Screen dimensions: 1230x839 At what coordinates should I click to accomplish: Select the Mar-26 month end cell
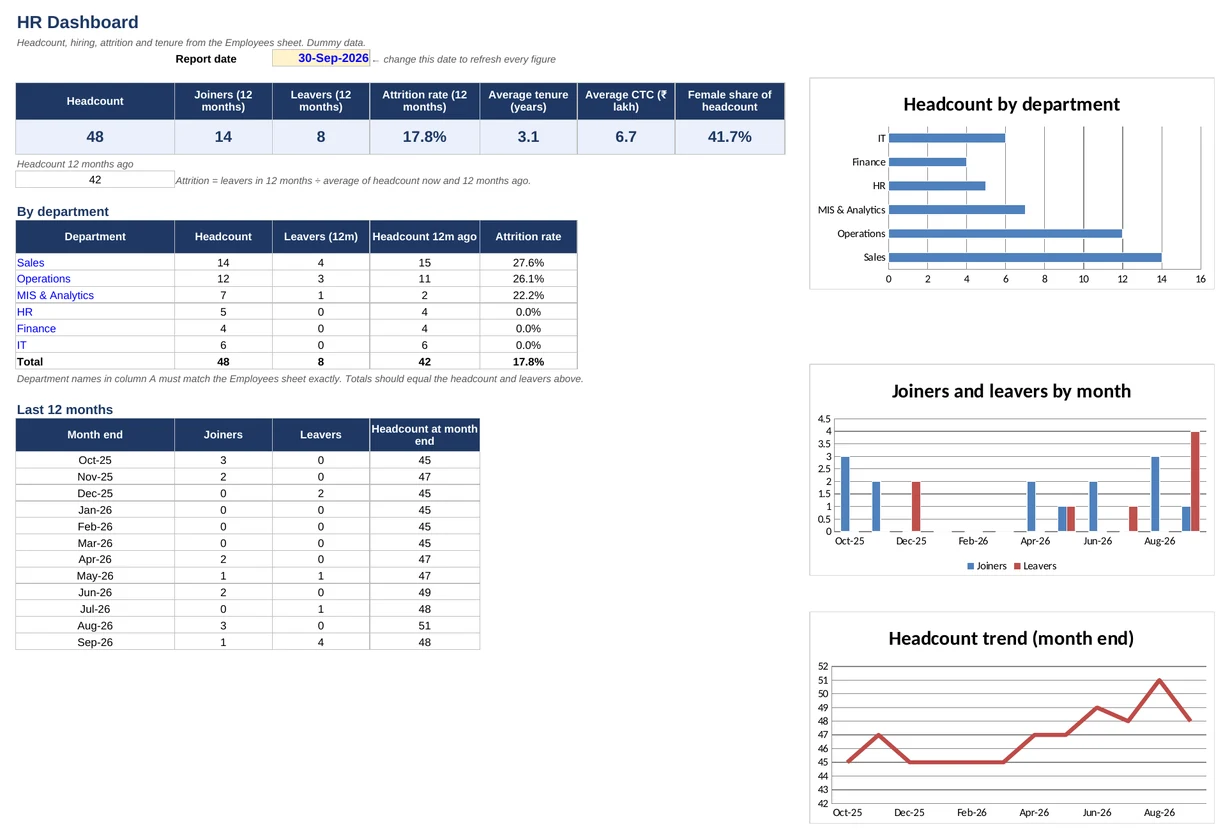click(x=95, y=543)
